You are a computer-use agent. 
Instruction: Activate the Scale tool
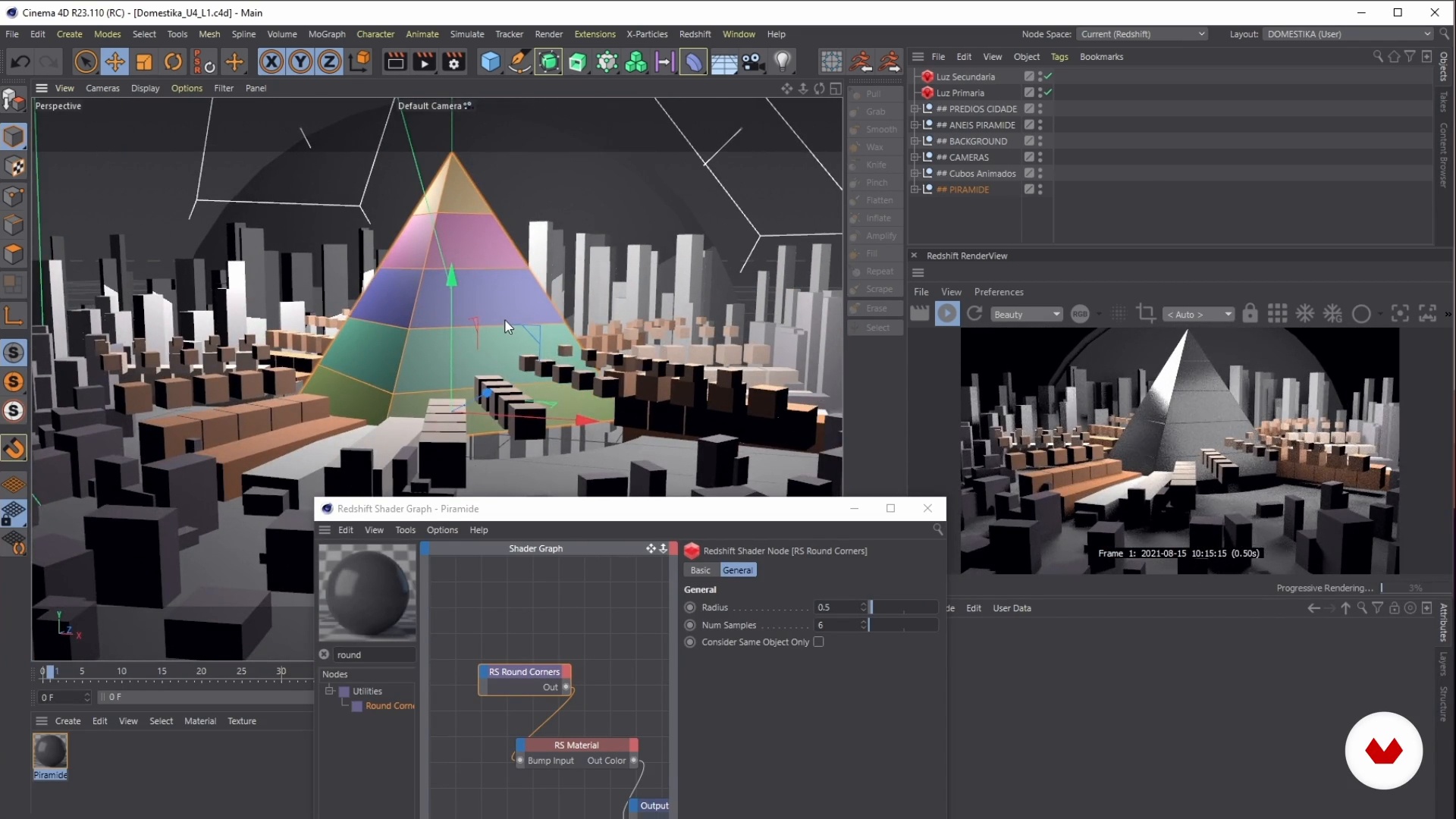pyautogui.click(x=144, y=61)
